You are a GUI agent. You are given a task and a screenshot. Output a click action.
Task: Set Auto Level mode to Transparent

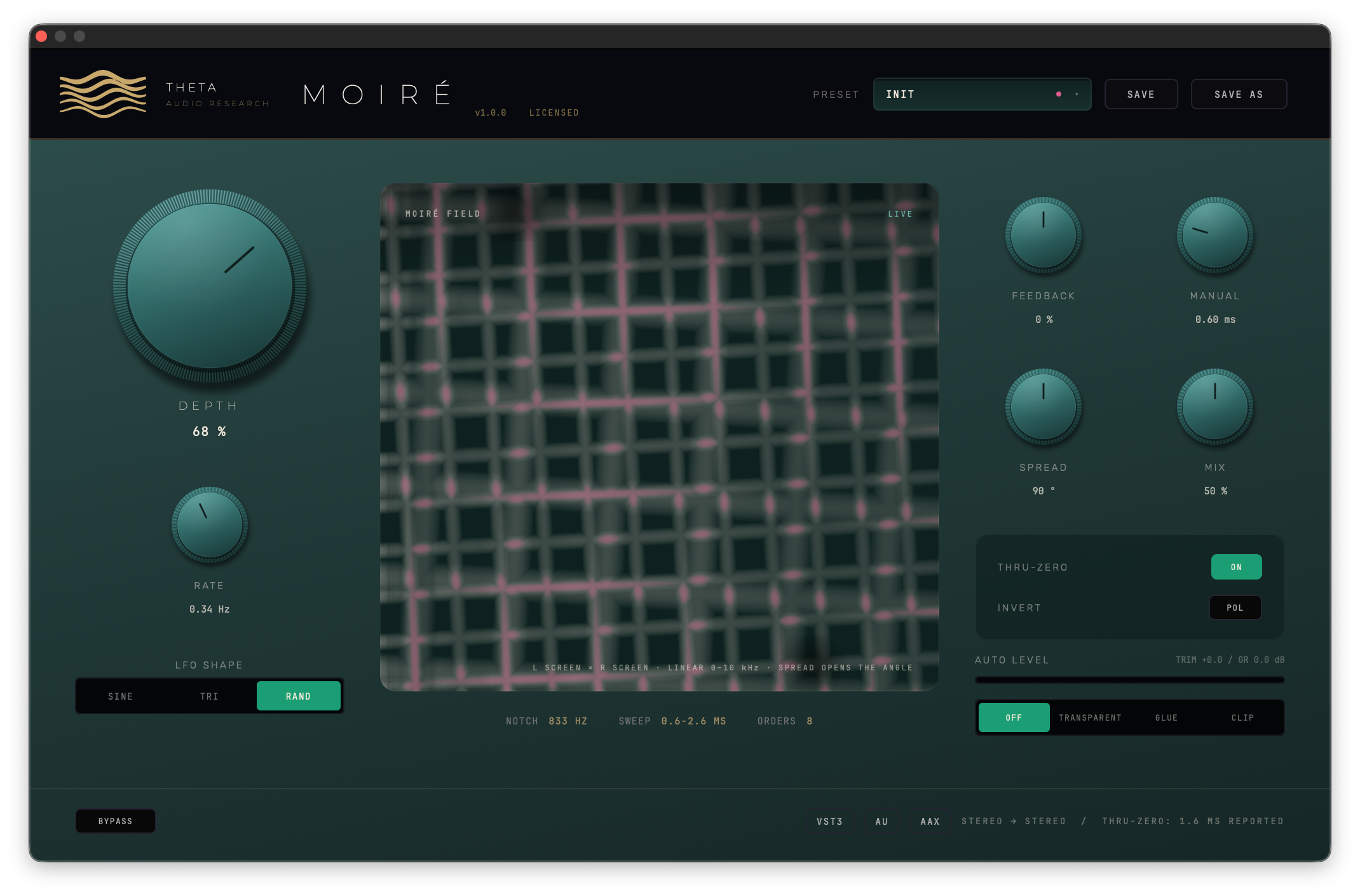(x=1091, y=717)
